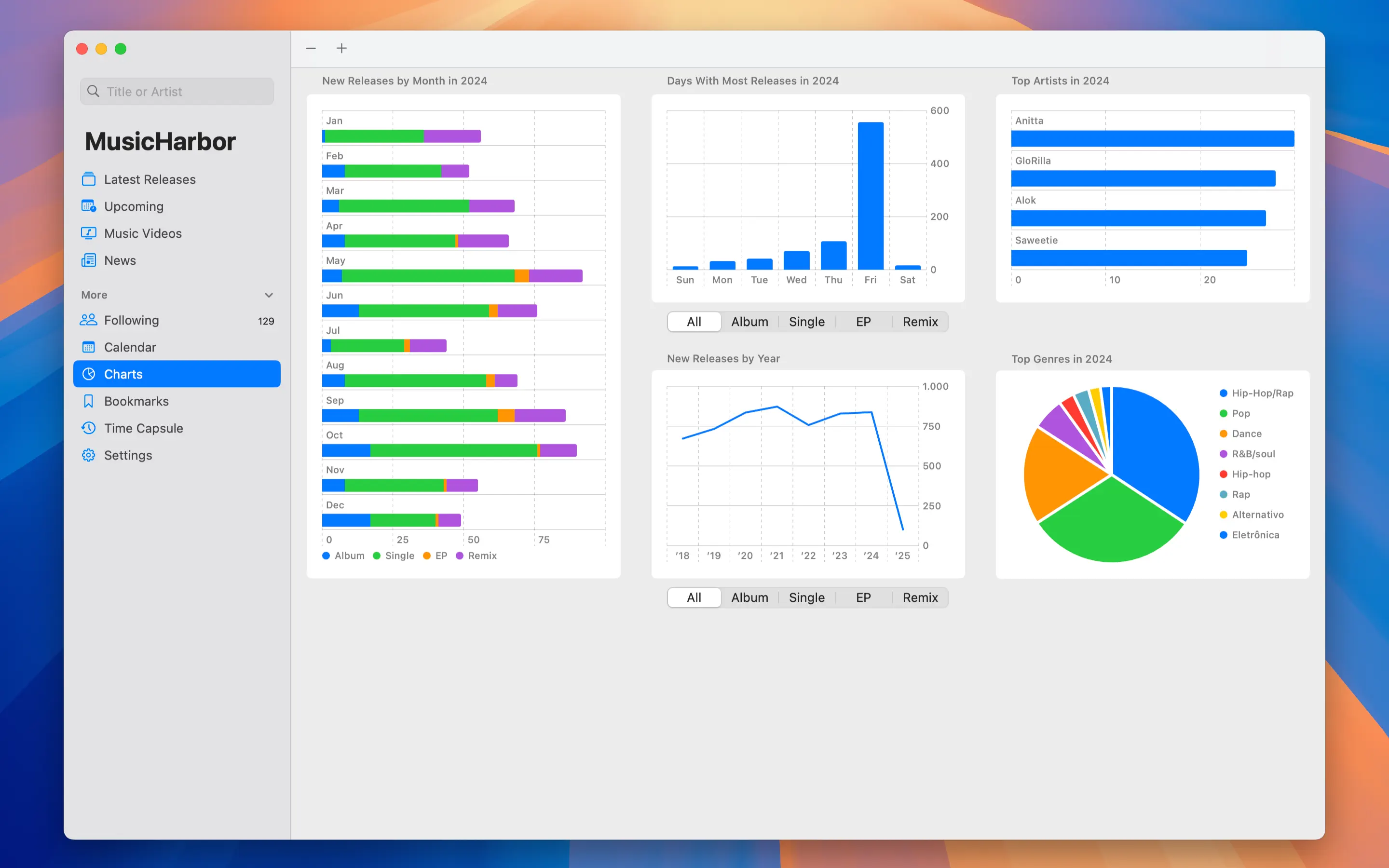Open Latest Releases sidebar icon
Viewport: 1389px width, 868px height.
pyautogui.click(x=88, y=179)
